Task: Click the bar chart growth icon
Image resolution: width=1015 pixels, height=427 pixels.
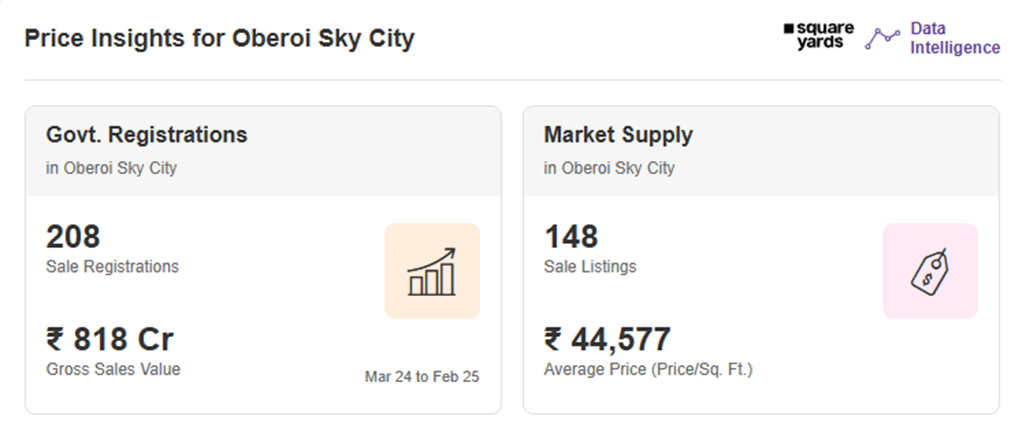Action: click(432, 271)
